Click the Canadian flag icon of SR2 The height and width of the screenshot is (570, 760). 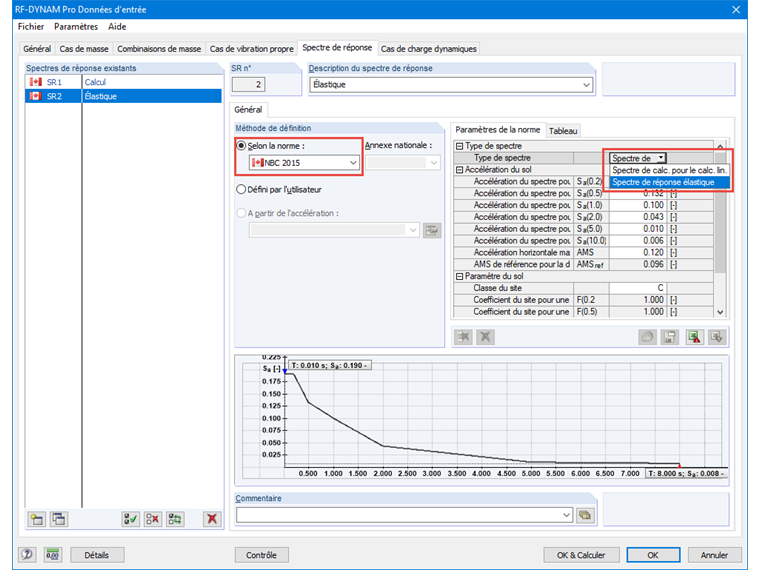tap(35, 96)
